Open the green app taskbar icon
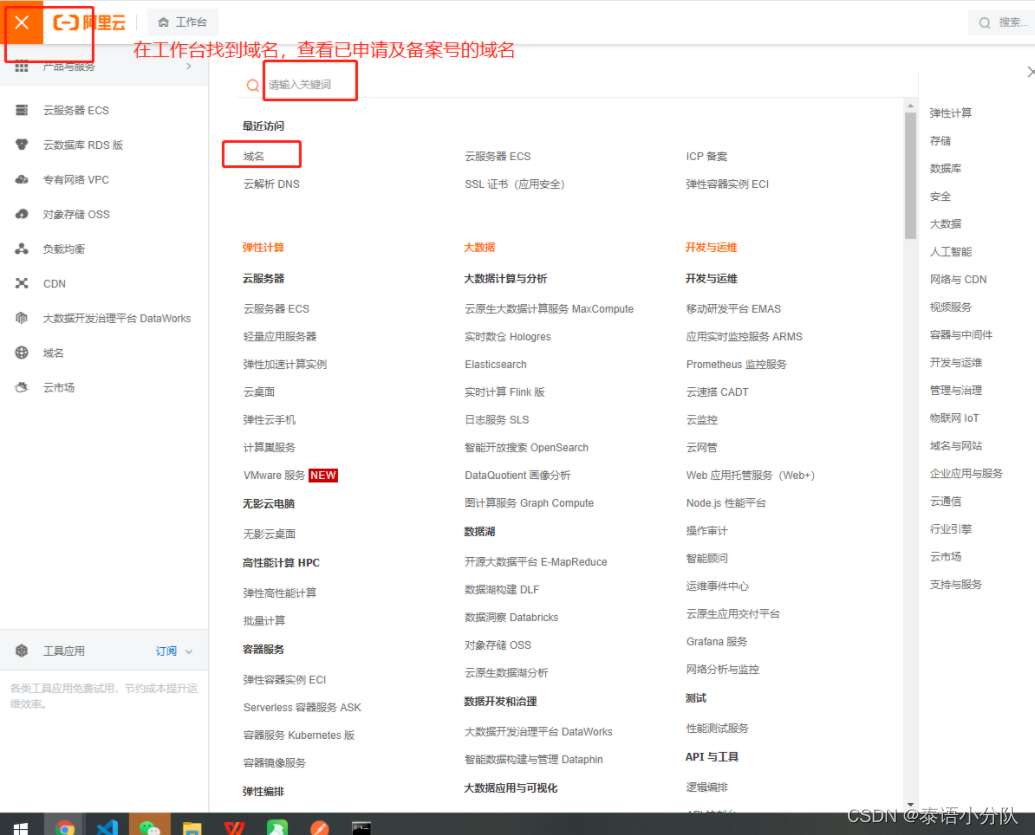1035x835 pixels. (x=277, y=827)
